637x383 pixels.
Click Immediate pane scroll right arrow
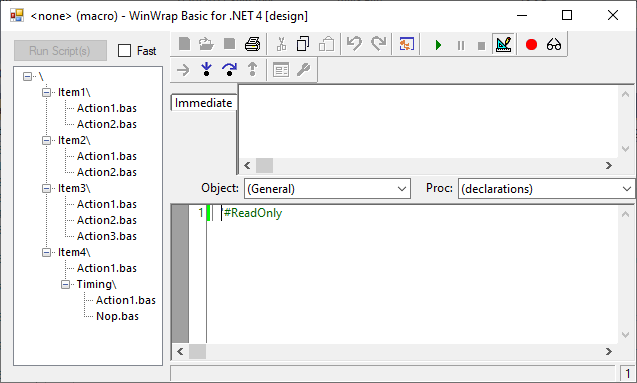(x=608, y=165)
